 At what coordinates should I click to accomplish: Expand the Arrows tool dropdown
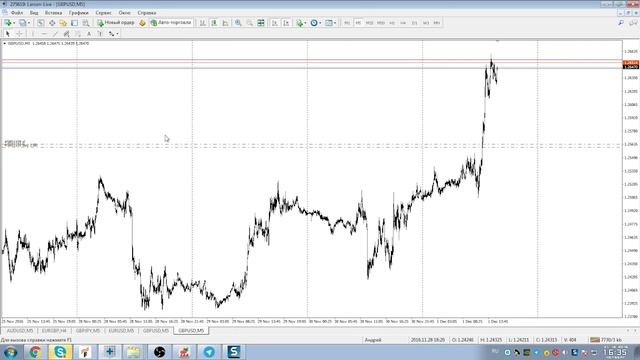(117, 34)
